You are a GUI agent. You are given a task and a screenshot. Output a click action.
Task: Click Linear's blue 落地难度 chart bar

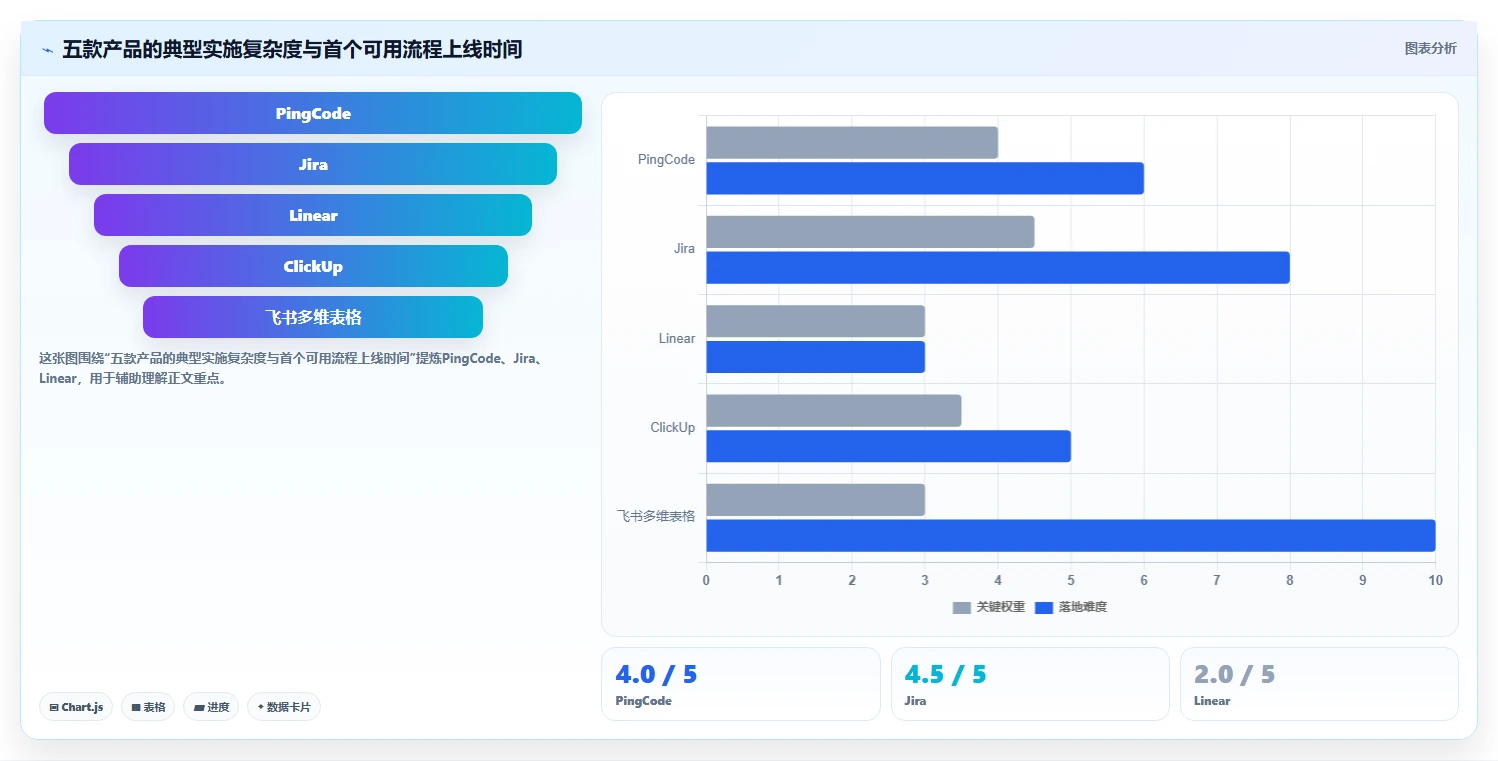(x=815, y=357)
